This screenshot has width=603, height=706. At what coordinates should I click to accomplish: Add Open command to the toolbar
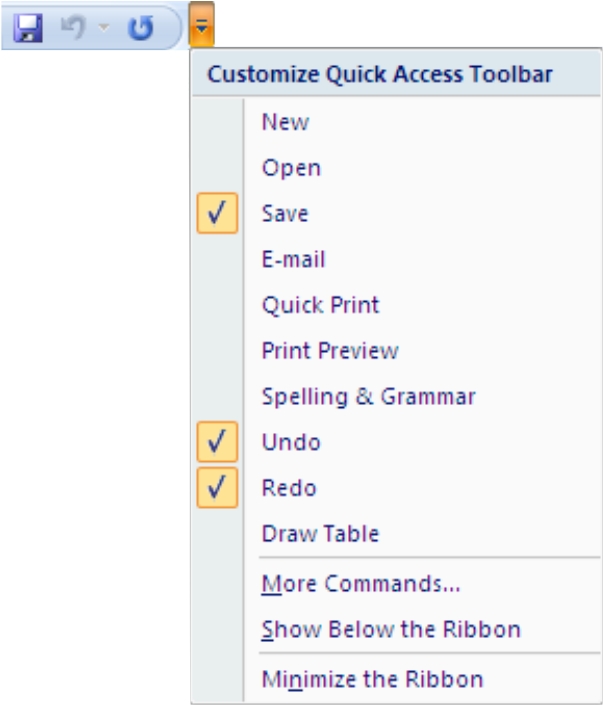(x=291, y=168)
